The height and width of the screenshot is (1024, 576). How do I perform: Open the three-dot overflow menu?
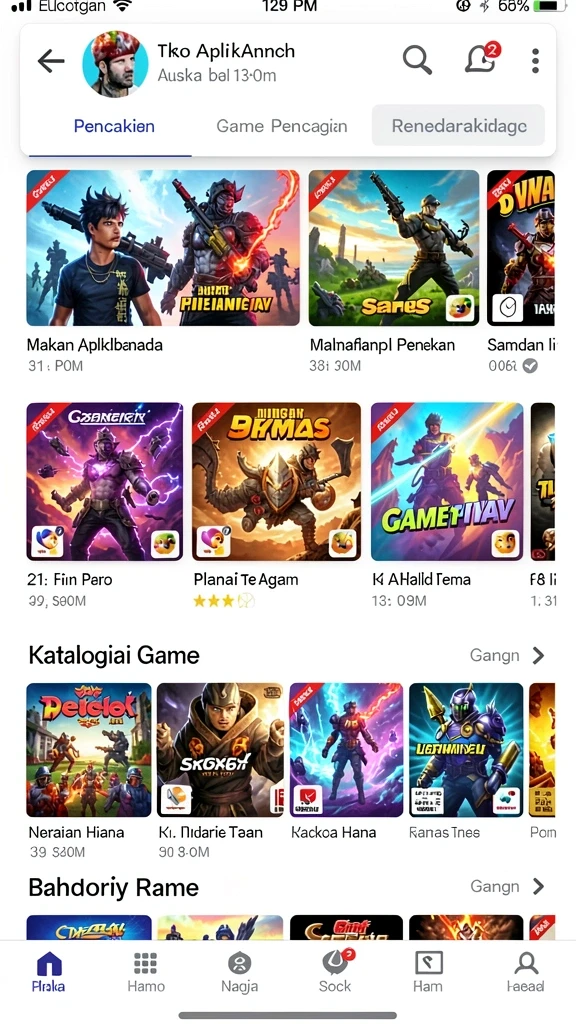(535, 61)
